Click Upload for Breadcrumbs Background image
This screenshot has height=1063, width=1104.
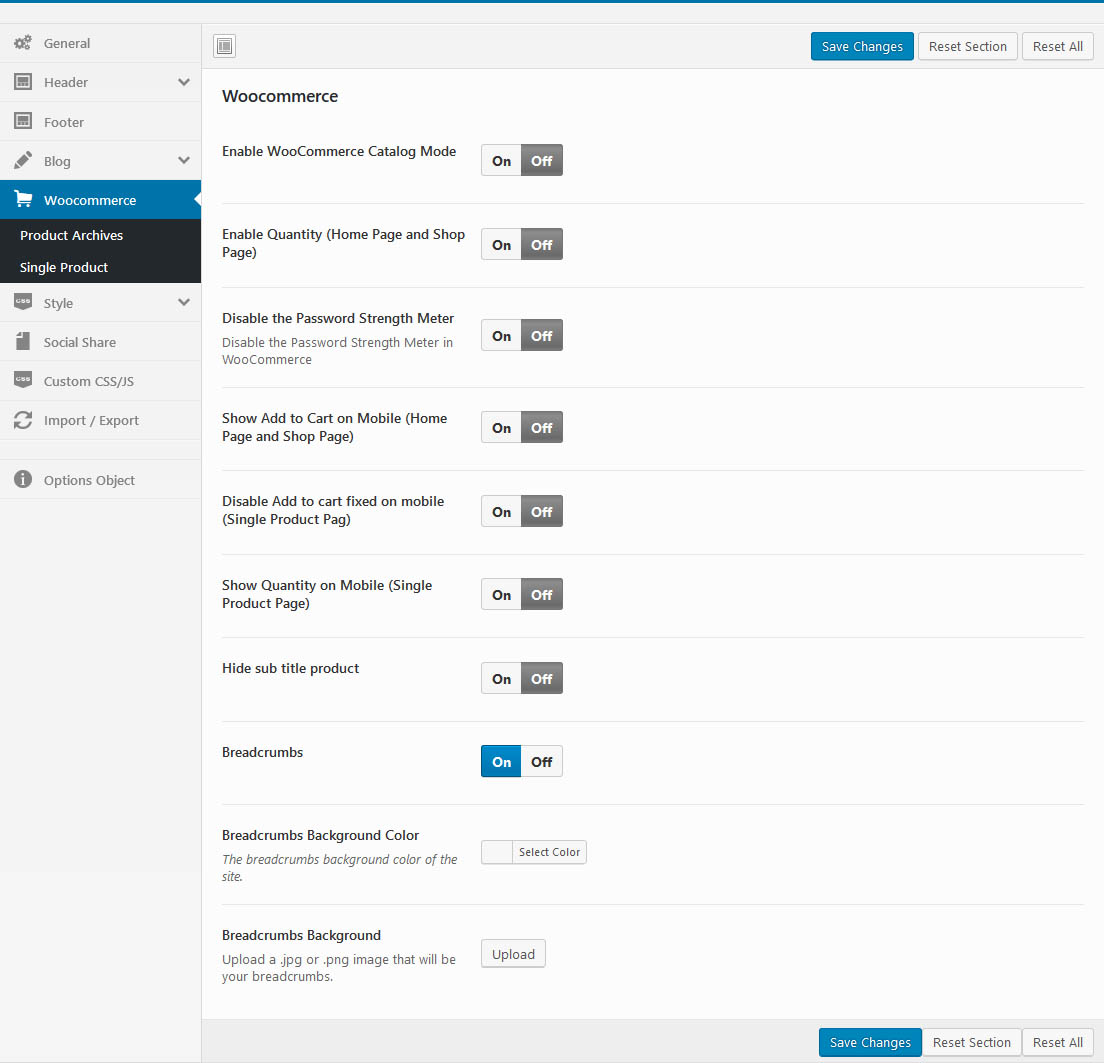coord(513,954)
